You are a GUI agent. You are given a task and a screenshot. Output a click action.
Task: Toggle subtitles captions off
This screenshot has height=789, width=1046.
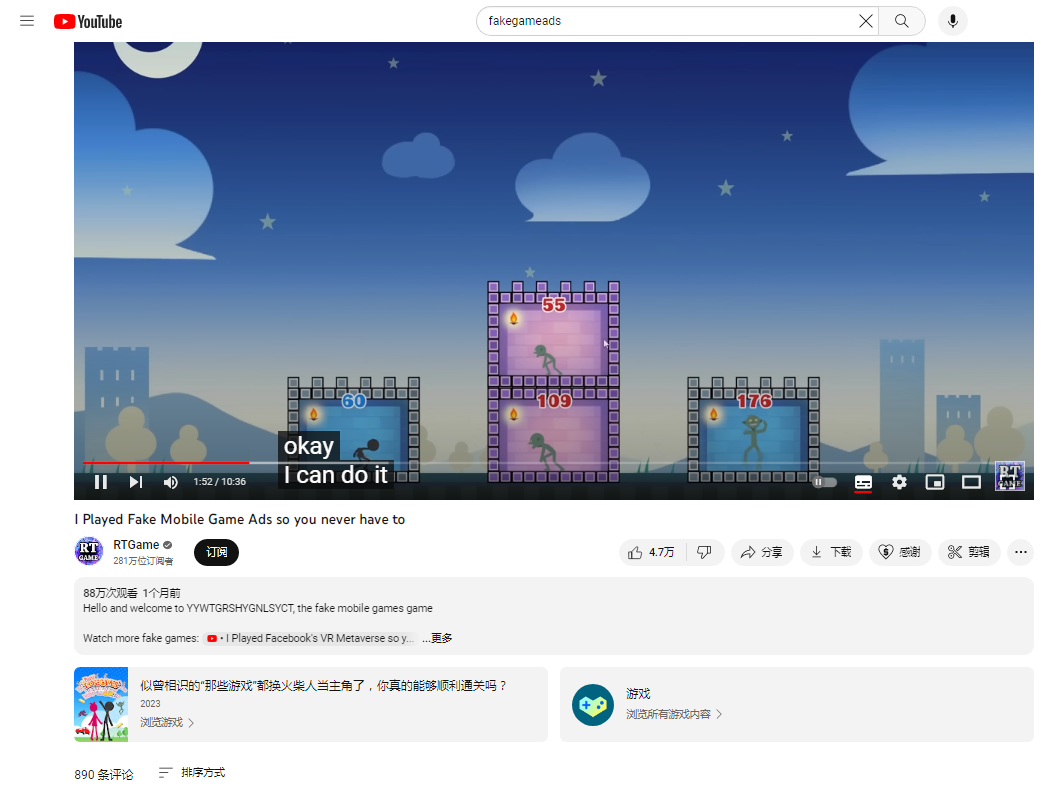coord(863,482)
